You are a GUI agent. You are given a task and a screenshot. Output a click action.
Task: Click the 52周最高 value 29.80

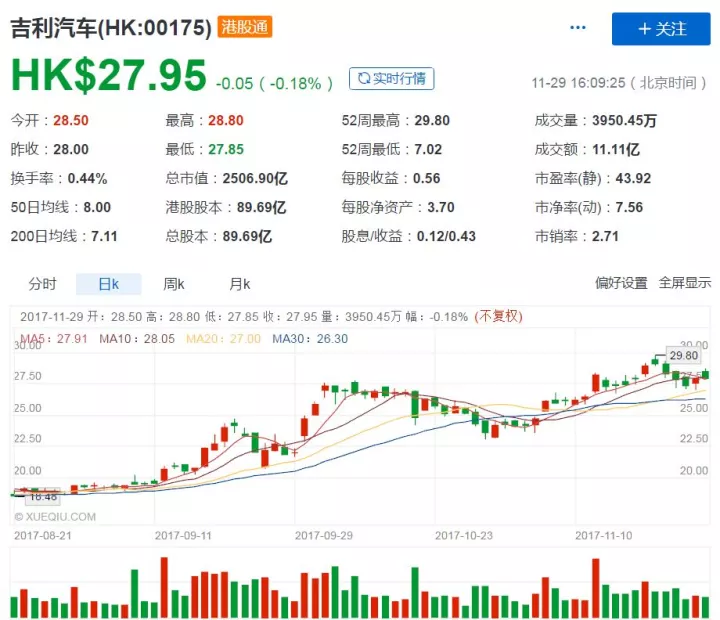click(432, 120)
